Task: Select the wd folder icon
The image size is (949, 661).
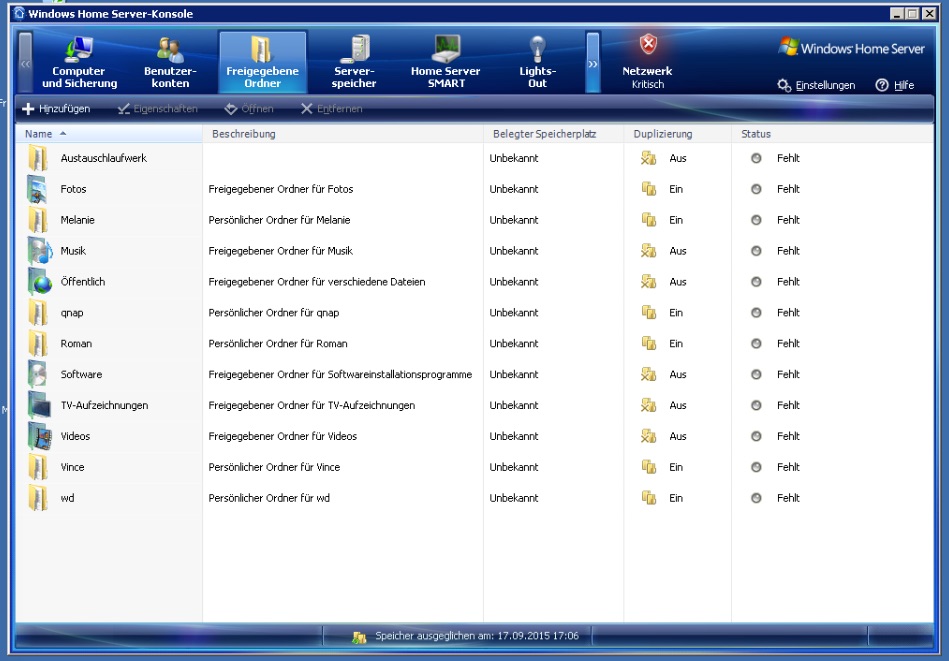Action: click(38, 498)
